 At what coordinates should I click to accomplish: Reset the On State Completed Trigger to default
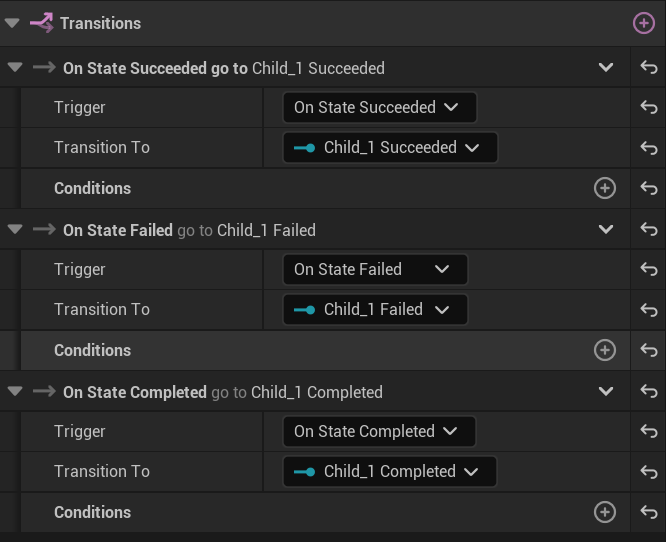(649, 431)
